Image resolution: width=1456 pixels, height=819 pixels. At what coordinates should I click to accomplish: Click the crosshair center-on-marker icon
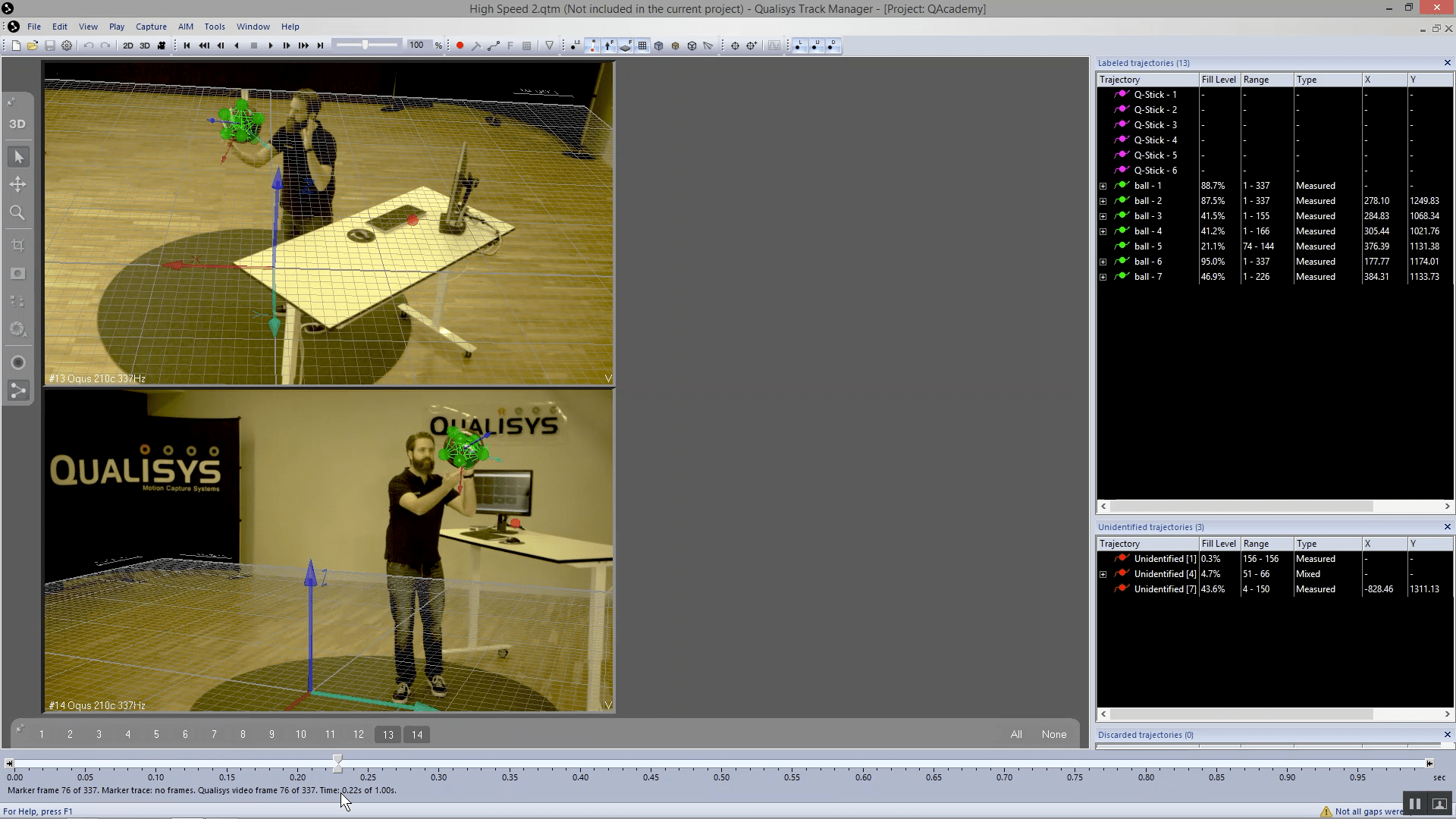point(735,45)
